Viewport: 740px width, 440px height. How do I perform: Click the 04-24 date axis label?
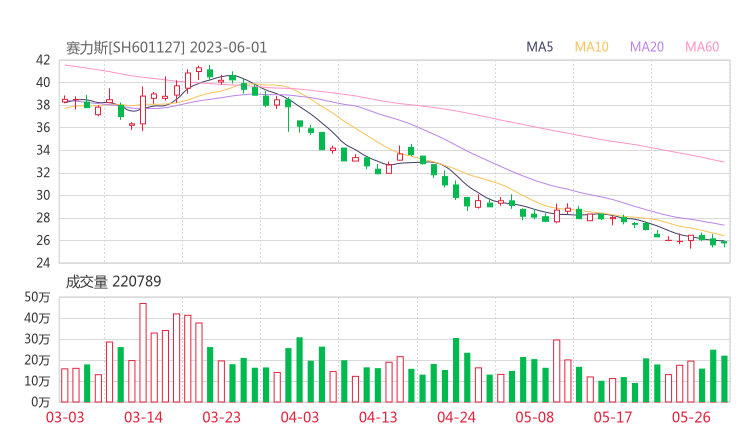(x=456, y=417)
